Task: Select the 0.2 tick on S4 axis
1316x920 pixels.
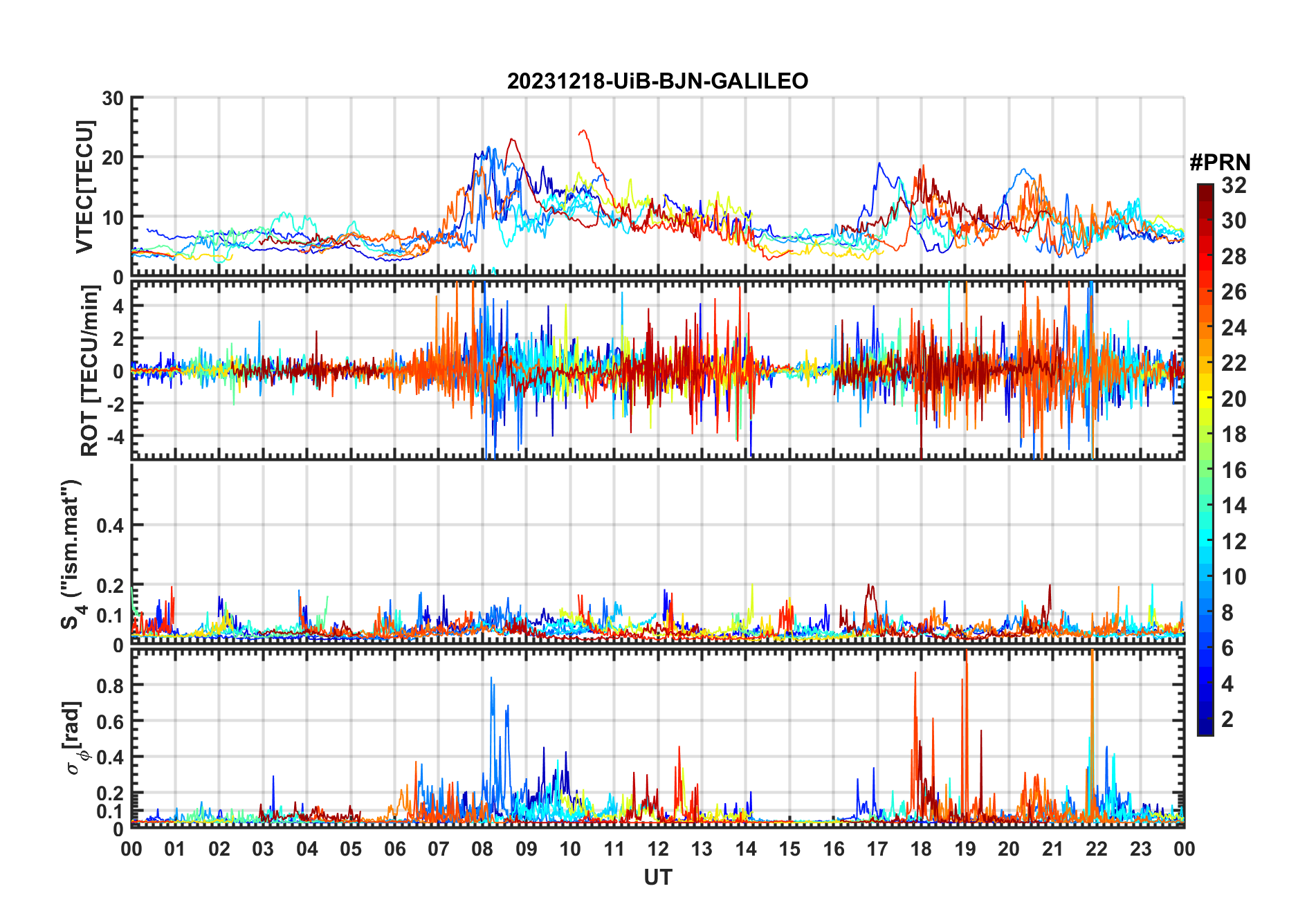Action: (110, 586)
